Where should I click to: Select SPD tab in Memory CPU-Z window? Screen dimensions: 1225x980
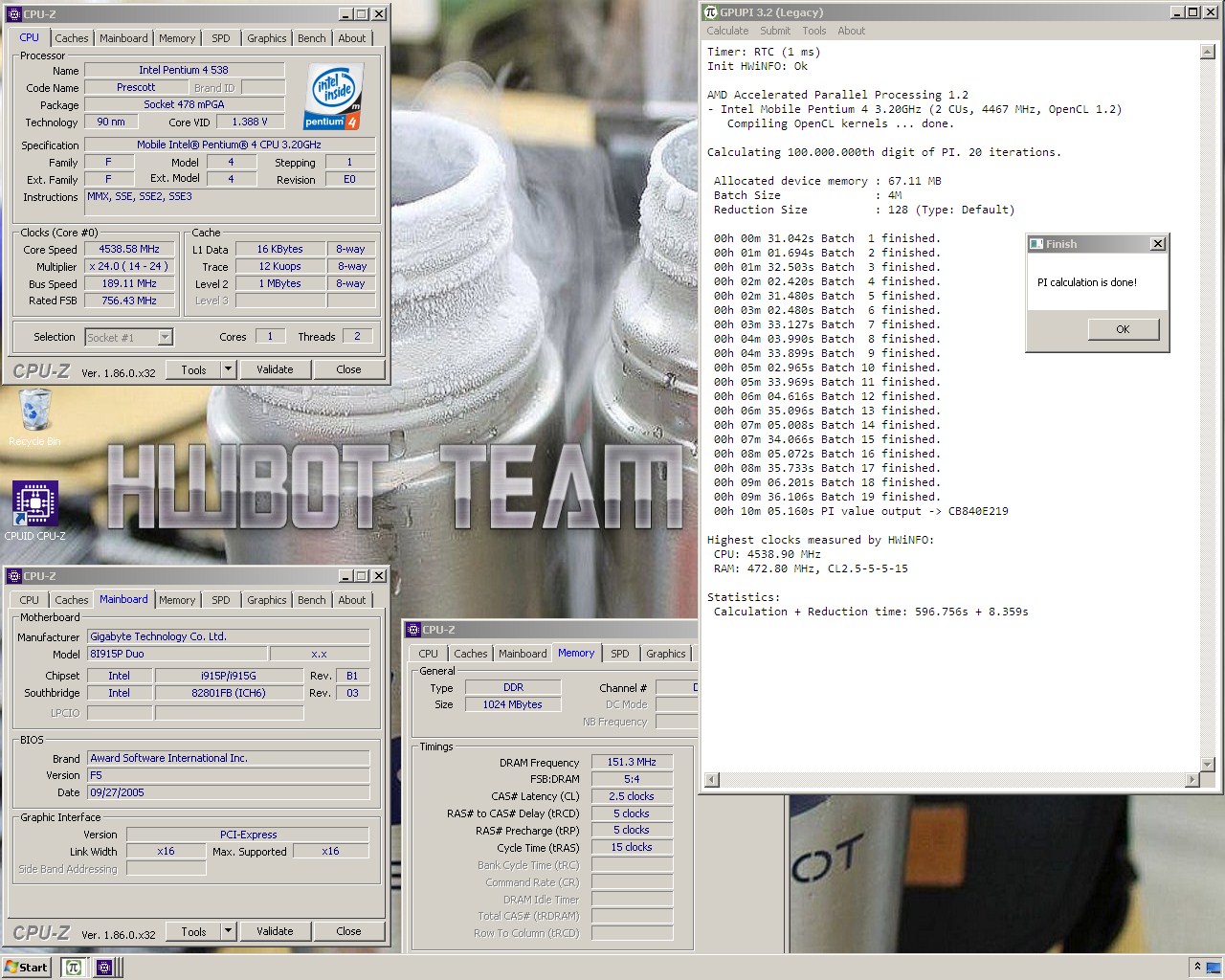[620, 654]
